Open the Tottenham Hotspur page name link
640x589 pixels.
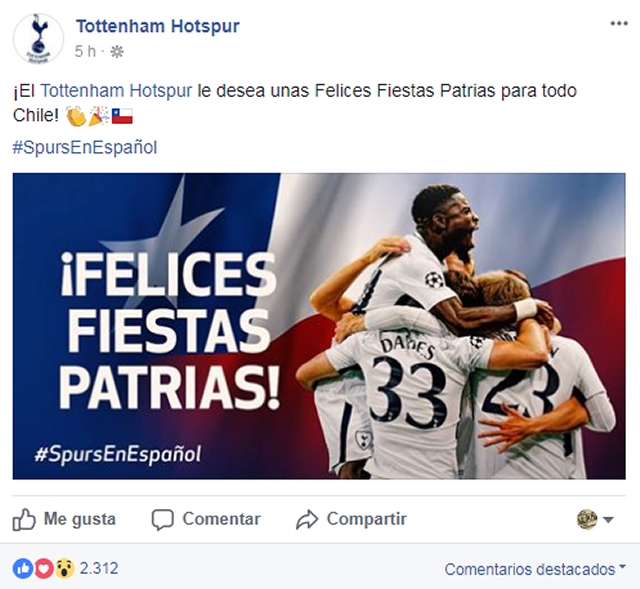[157, 26]
